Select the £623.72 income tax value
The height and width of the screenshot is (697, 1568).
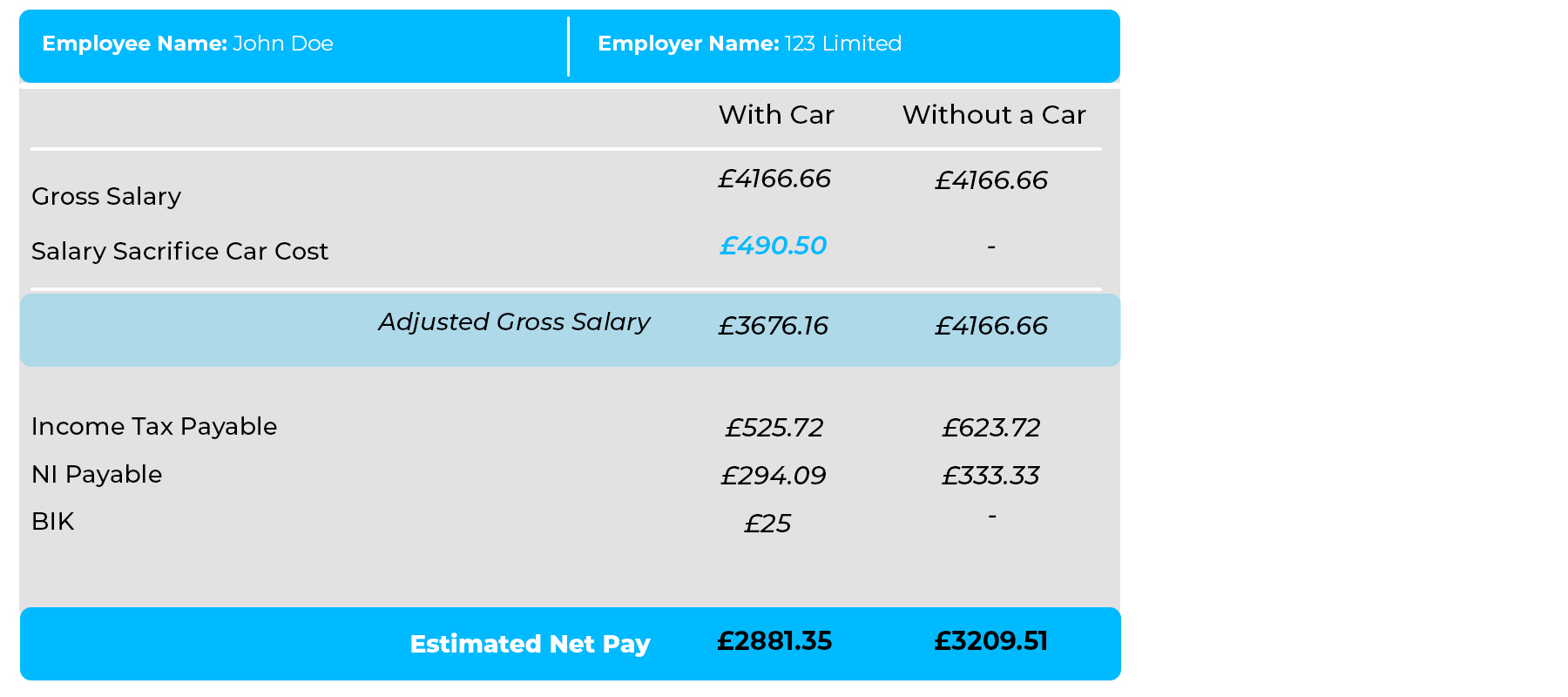[x=991, y=428]
